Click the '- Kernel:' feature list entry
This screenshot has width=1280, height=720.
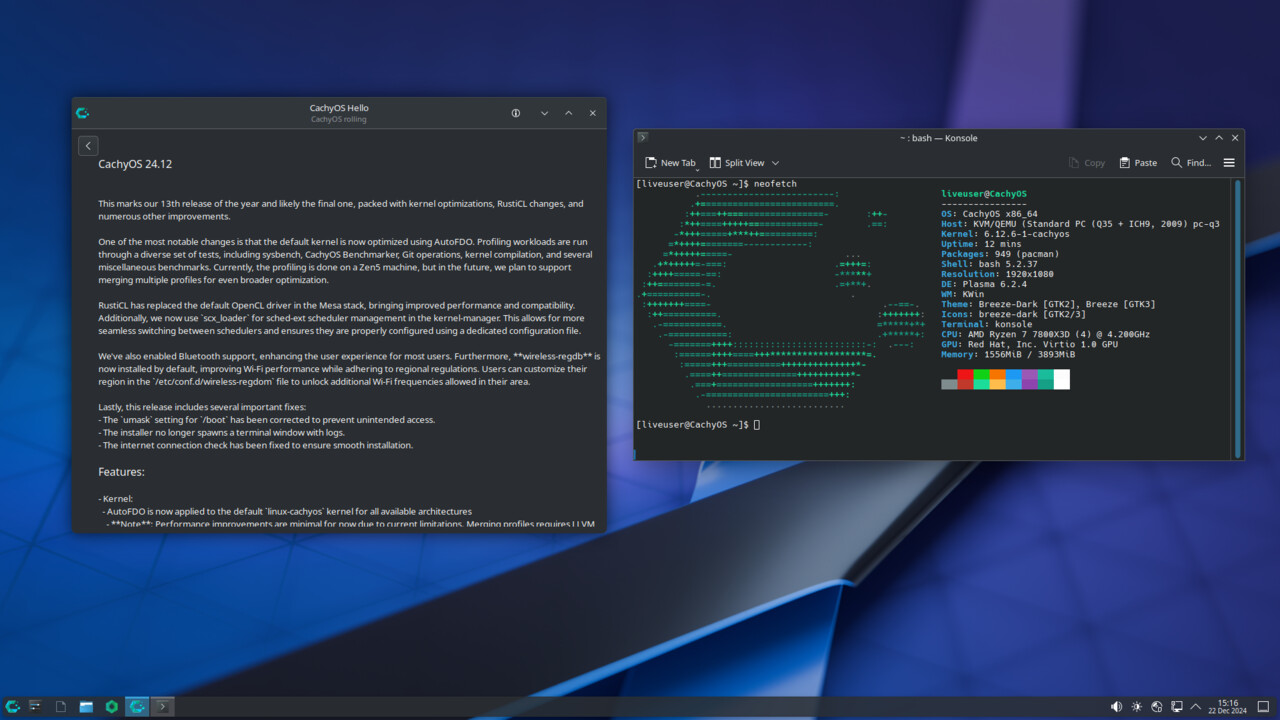pyautogui.click(x=115, y=498)
